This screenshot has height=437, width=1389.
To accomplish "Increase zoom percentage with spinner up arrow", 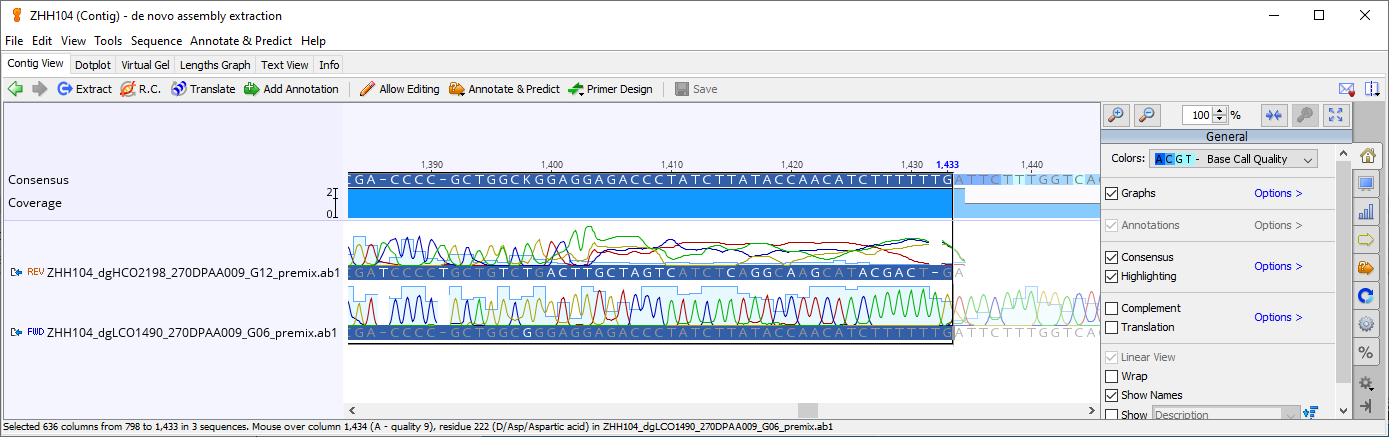I will [1221, 110].
